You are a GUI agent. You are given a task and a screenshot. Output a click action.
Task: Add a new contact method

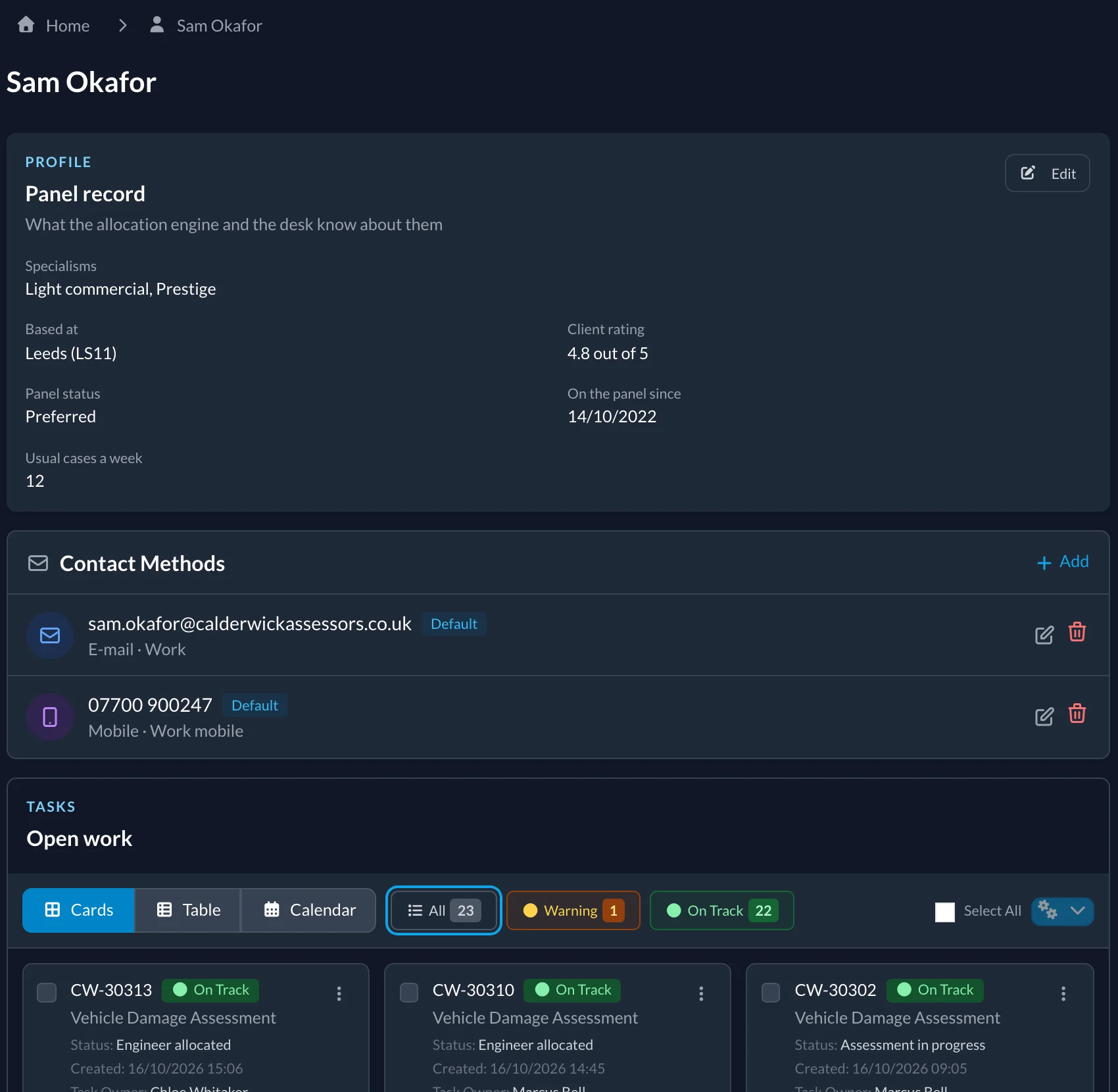(1063, 562)
